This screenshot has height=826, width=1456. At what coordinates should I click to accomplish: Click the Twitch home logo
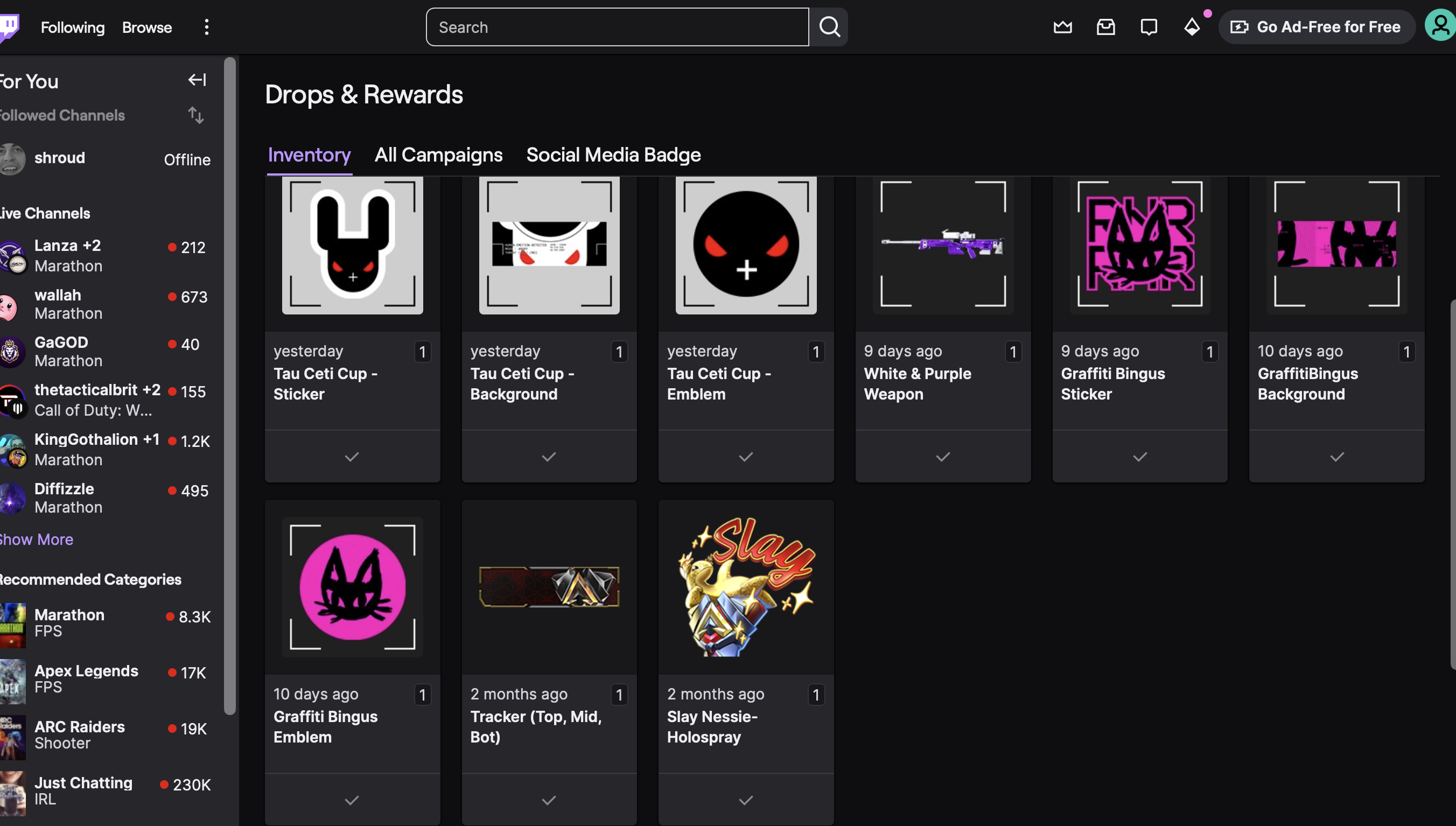(x=9, y=27)
